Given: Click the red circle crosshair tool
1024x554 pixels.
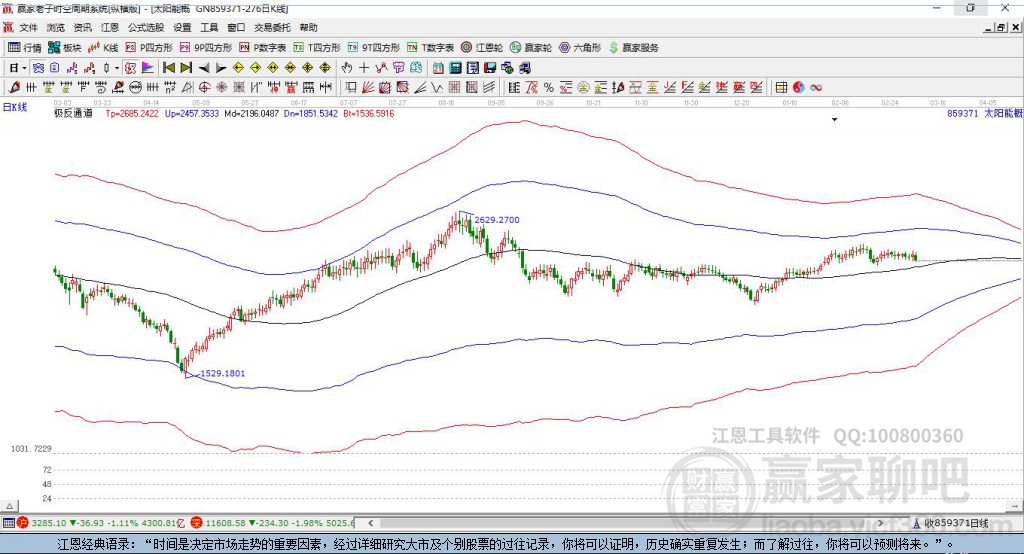Looking at the screenshot, I should [204, 88].
